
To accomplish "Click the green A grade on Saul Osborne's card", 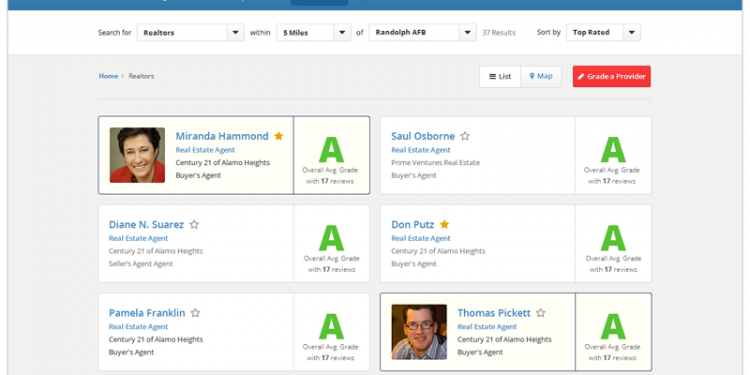I will point(613,150).
